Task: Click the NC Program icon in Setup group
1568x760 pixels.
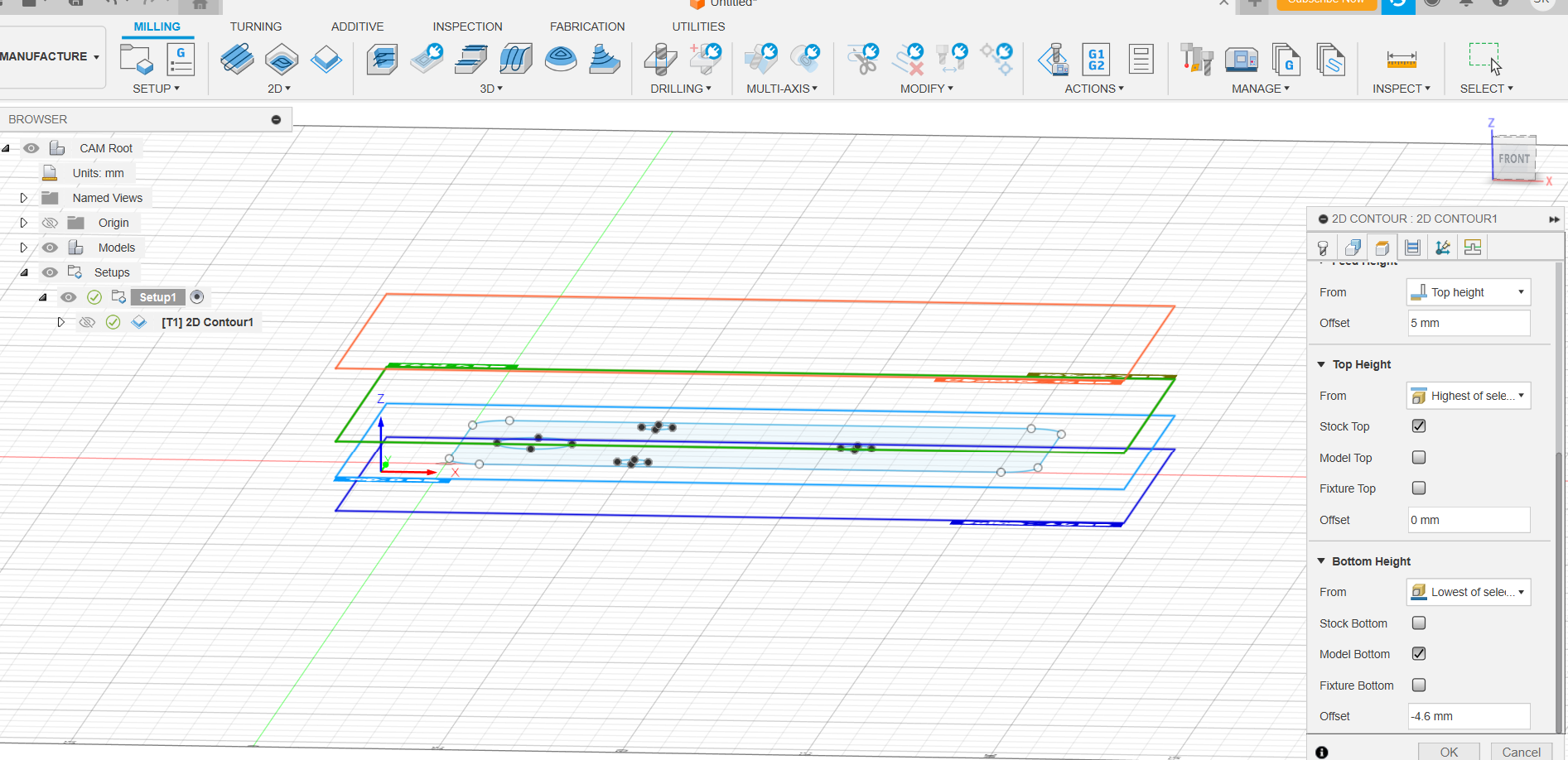Action: [181, 60]
